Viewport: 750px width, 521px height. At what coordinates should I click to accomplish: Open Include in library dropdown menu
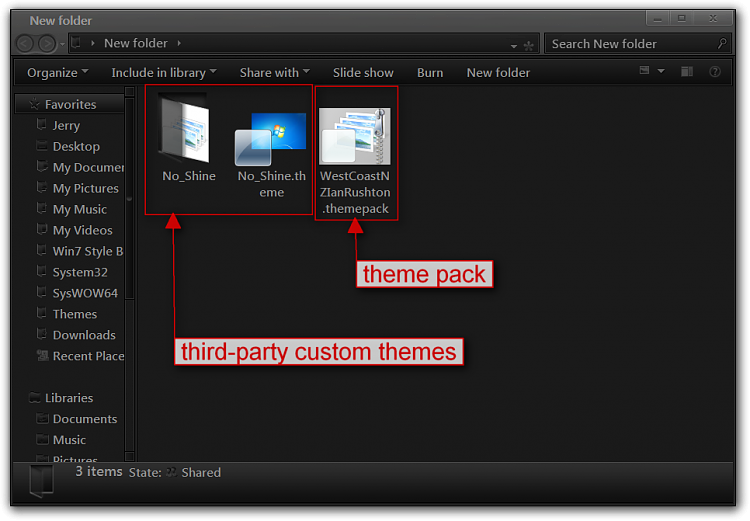164,73
